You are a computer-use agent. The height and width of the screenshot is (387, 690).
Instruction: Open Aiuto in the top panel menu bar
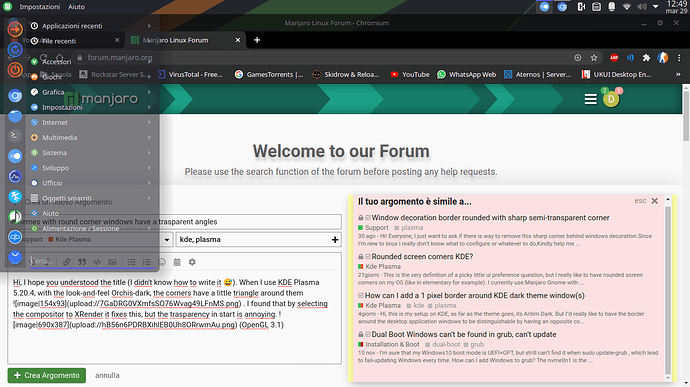(77, 7)
